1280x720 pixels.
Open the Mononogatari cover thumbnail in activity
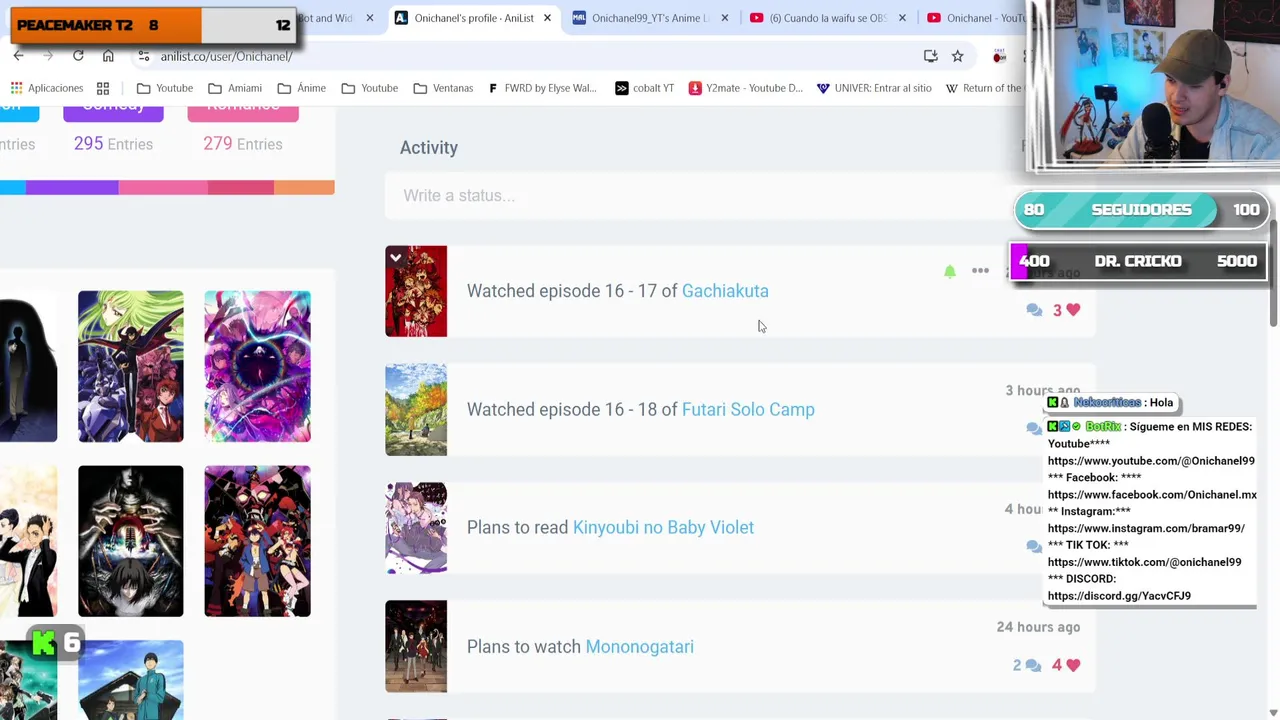(x=416, y=646)
